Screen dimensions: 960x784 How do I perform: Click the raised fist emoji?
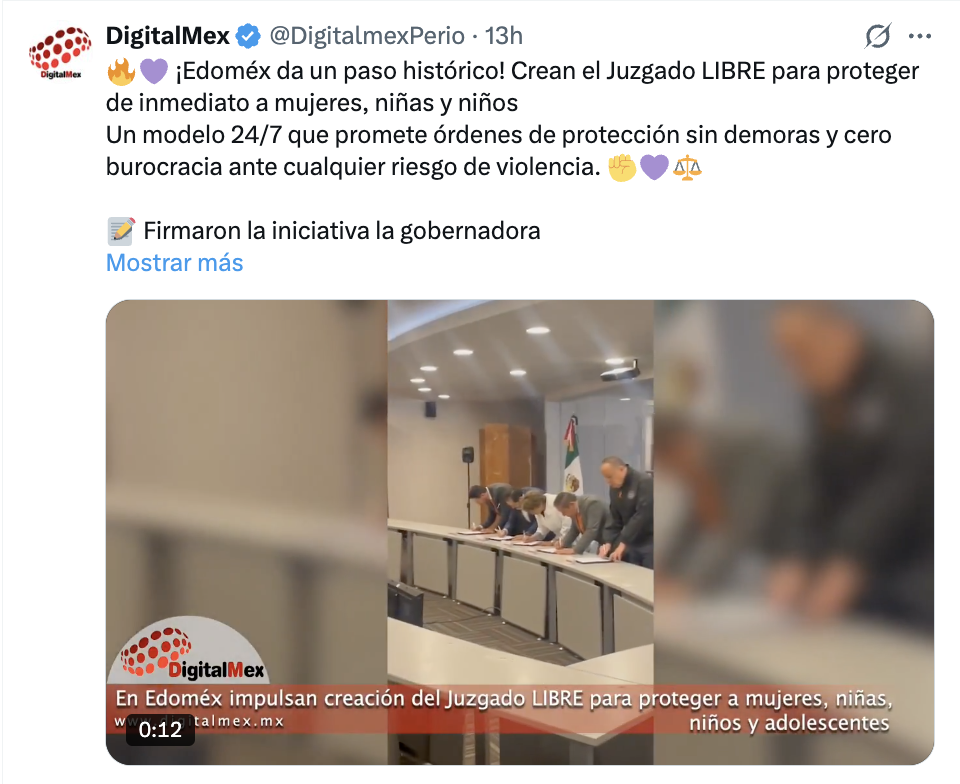(x=621, y=167)
